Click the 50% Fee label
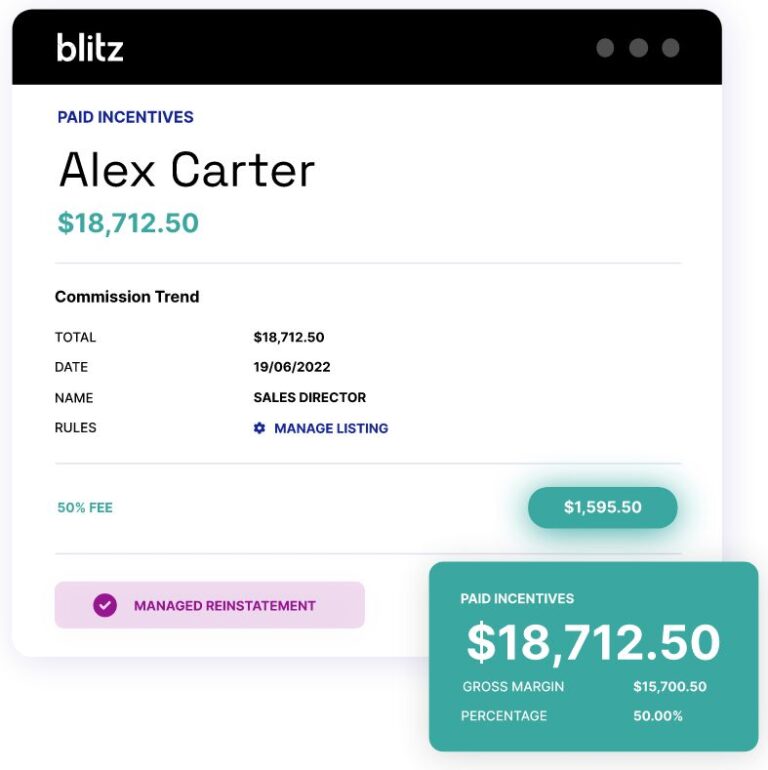 click(x=85, y=508)
